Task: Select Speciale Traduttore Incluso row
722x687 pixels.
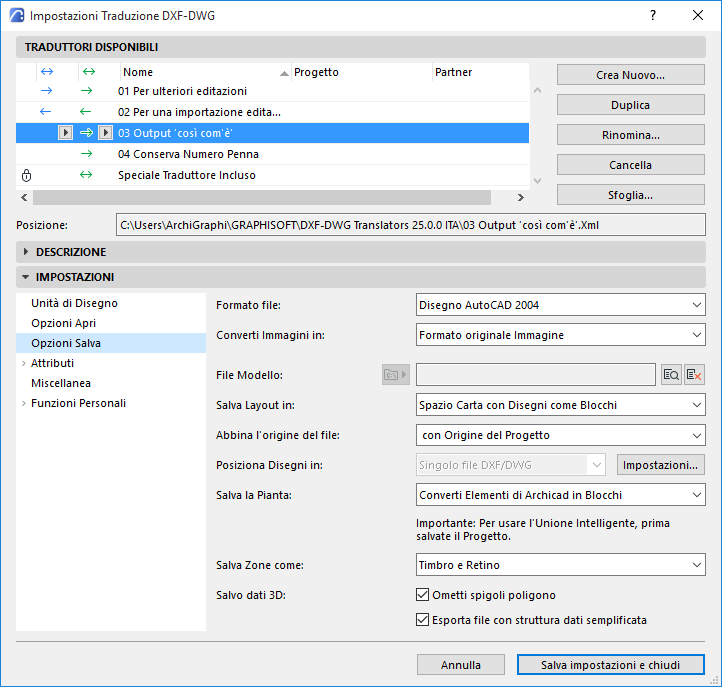Action: pyautogui.click(x=272, y=175)
